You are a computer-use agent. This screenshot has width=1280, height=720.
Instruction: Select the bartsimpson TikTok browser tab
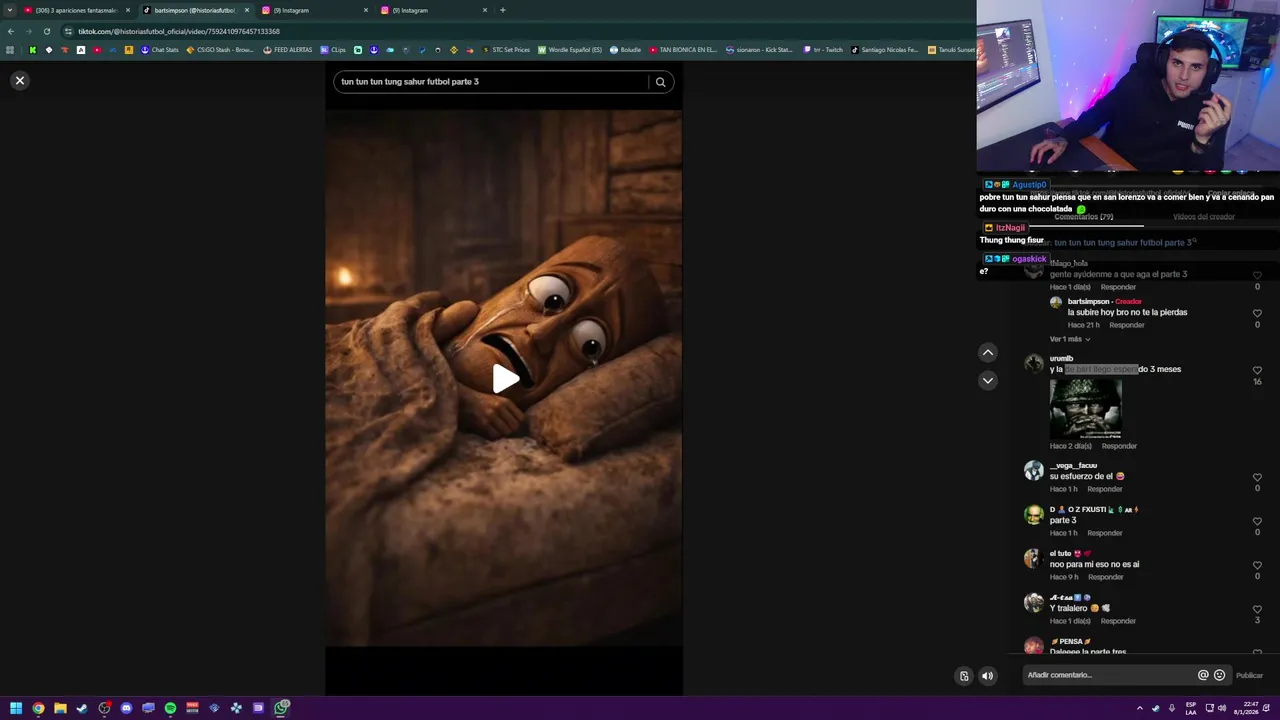tap(195, 10)
